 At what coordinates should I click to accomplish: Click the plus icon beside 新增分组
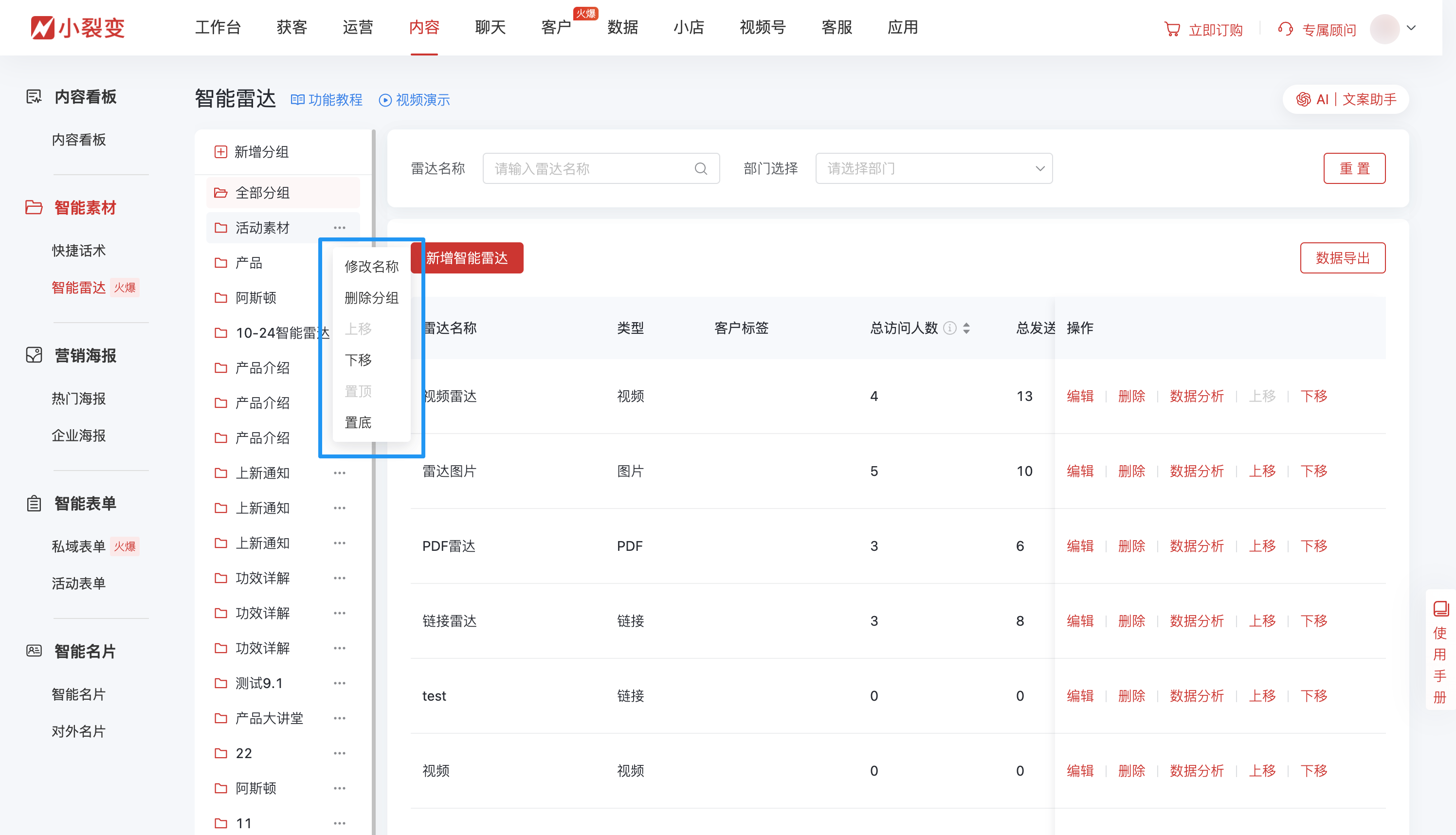[x=220, y=151]
